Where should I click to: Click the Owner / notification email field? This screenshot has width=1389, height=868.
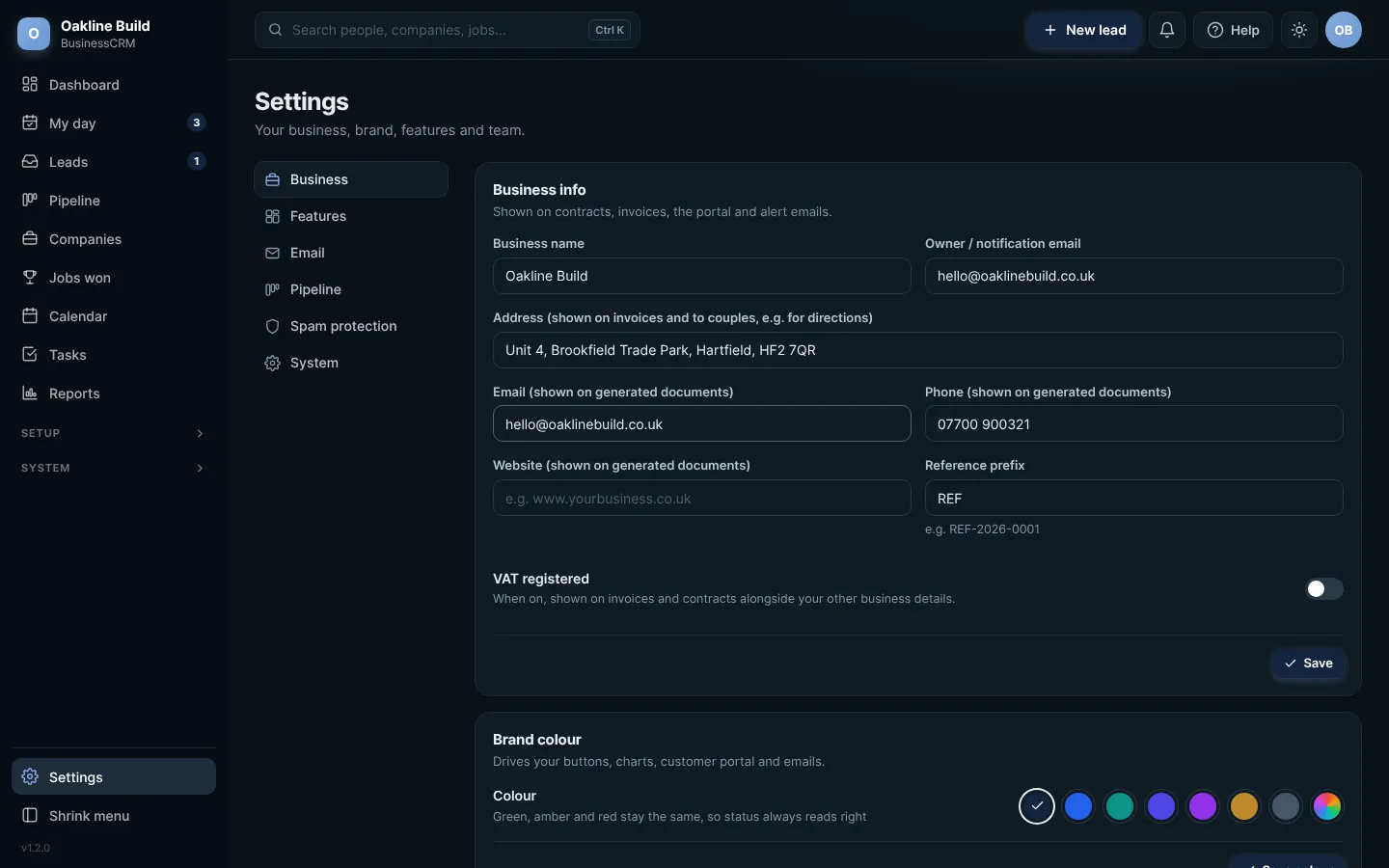click(x=1134, y=276)
